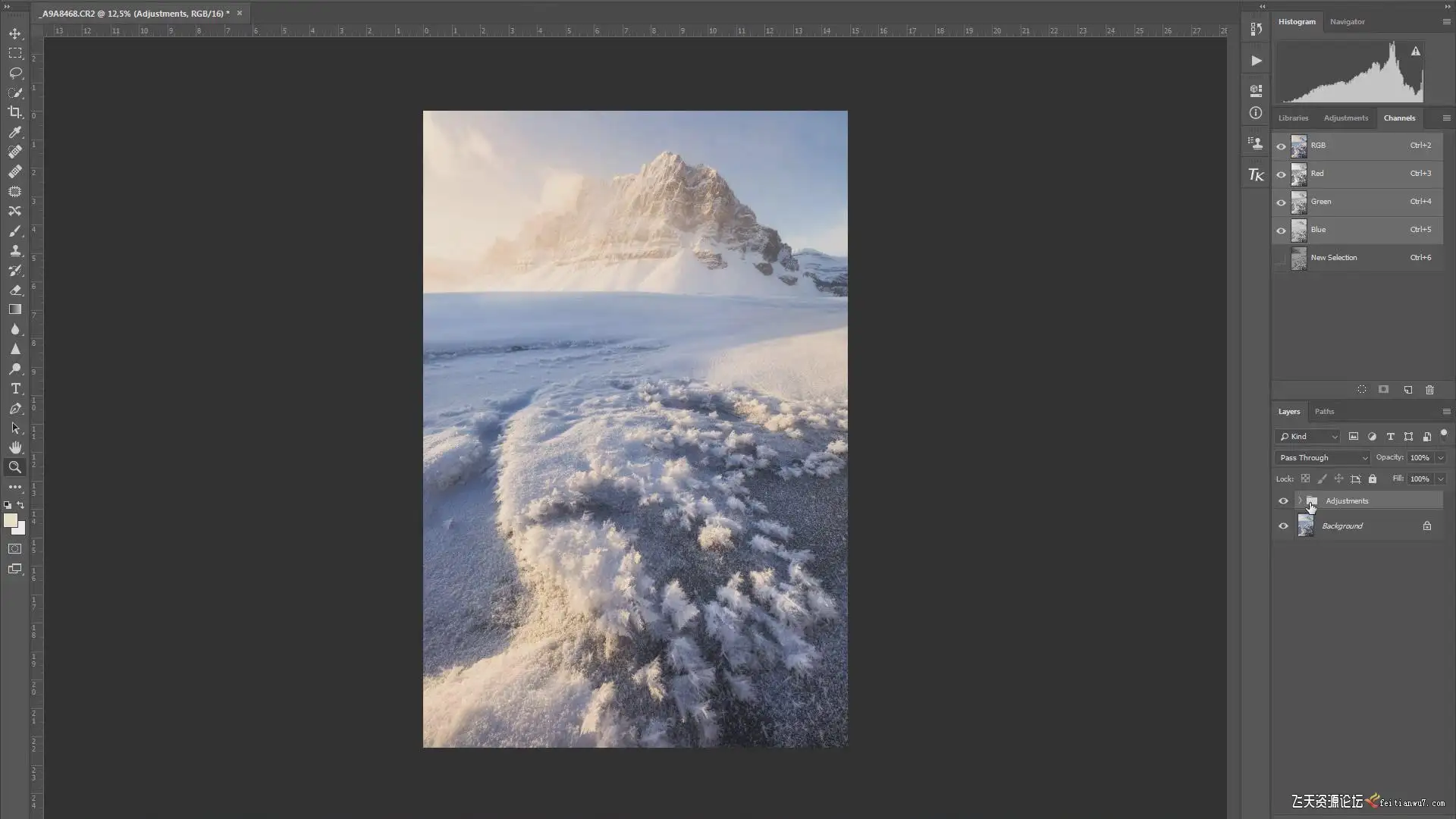Click the foreground color swatch

click(x=10, y=520)
